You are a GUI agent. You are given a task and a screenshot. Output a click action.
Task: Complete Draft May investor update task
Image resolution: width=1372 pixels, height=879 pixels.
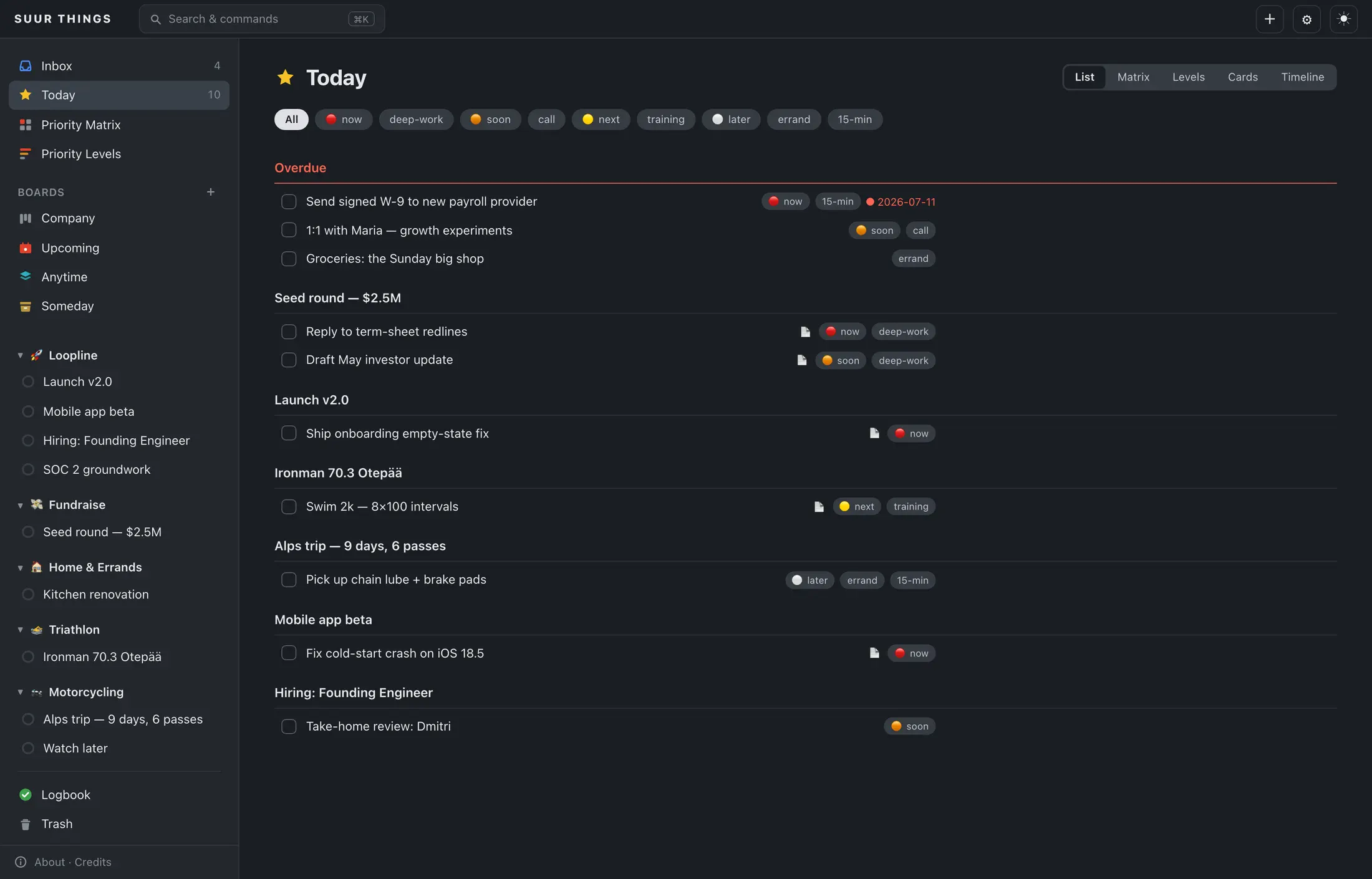289,360
